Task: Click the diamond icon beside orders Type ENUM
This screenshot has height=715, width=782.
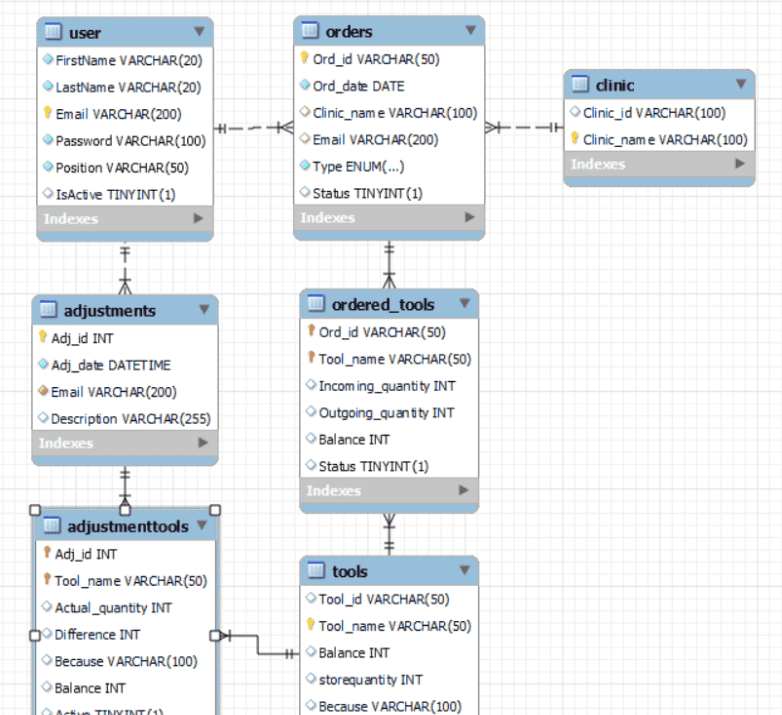Action: point(305,165)
